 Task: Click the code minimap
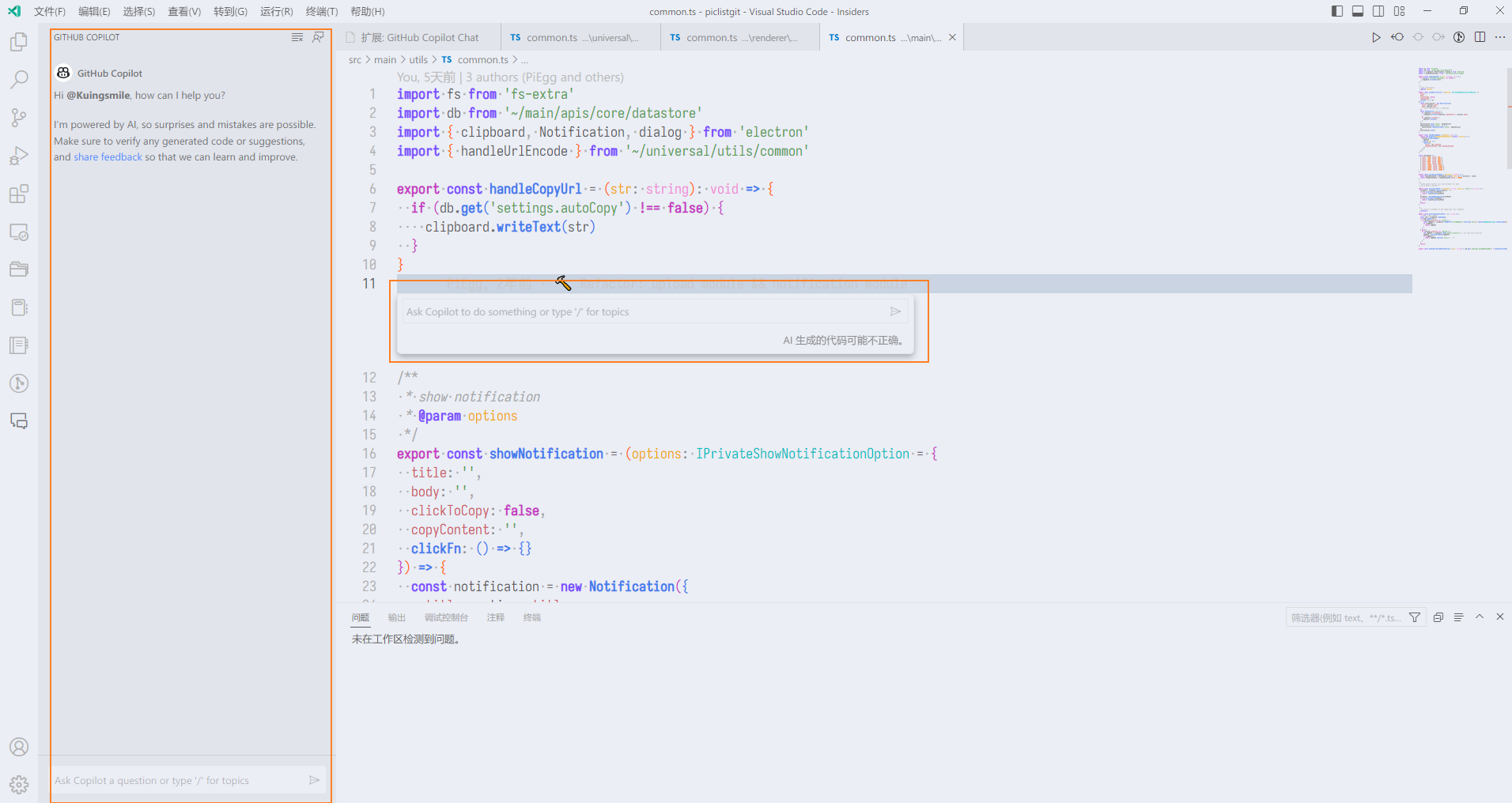click(x=1461, y=158)
